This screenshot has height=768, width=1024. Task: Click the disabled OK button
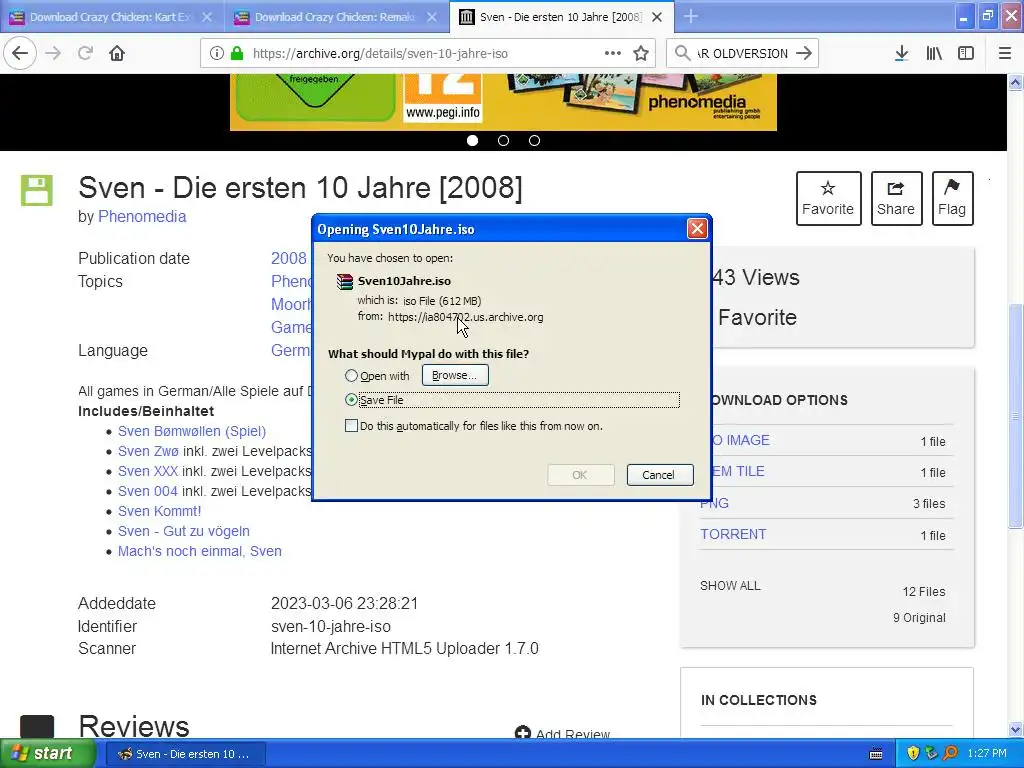580,475
